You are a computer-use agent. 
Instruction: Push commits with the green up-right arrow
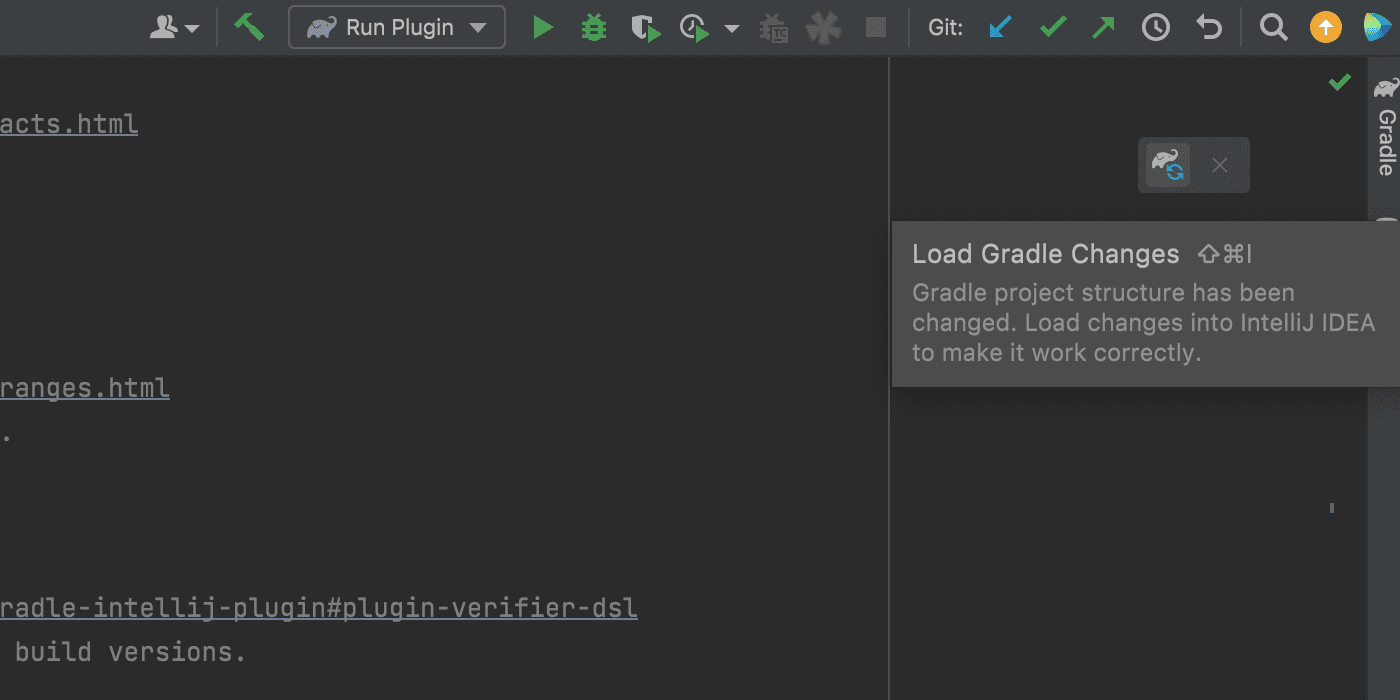pyautogui.click(x=1103, y=27)
